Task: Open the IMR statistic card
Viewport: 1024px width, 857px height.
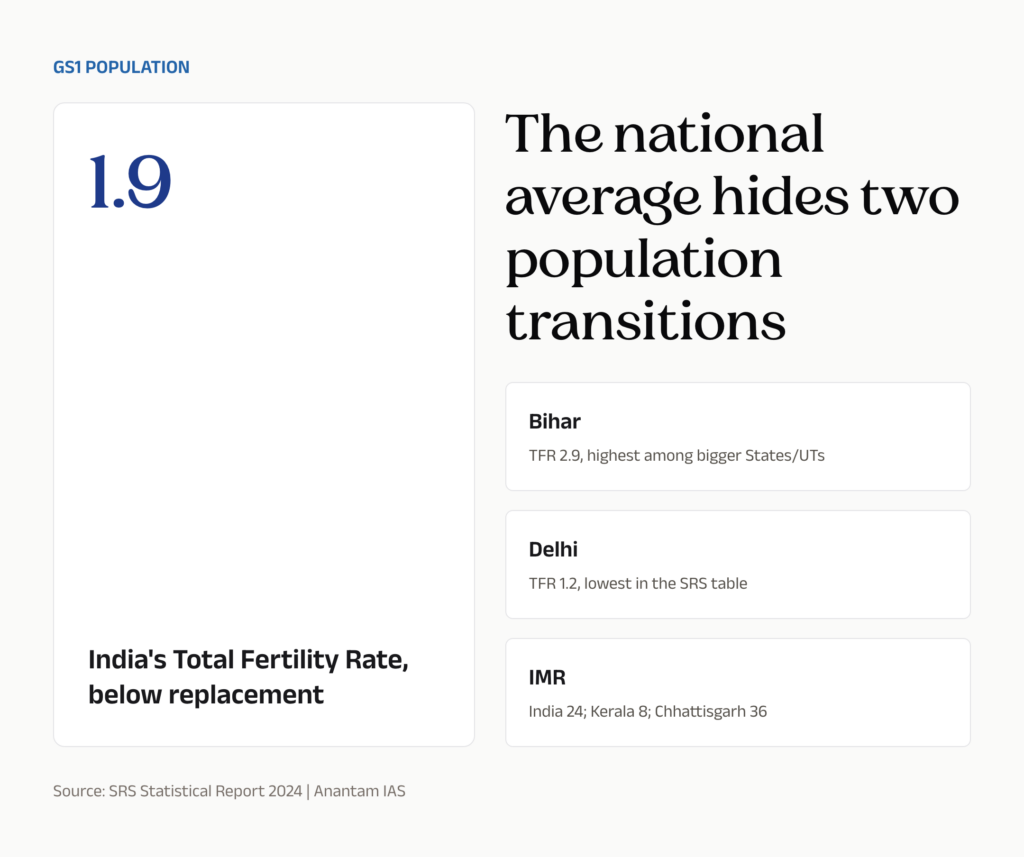Action: [x=738, y=692]
